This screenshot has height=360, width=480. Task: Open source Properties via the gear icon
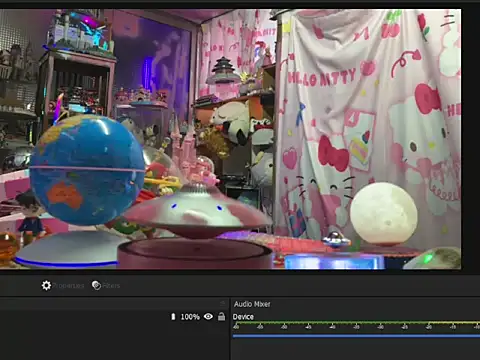tap(46, 285)
